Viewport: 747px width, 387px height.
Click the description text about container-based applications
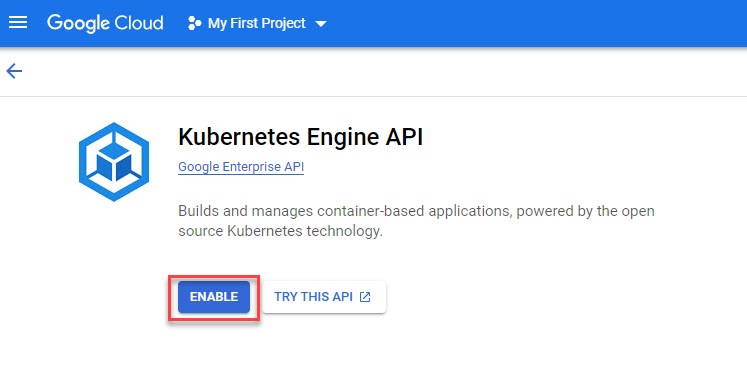tap(416, 221)
